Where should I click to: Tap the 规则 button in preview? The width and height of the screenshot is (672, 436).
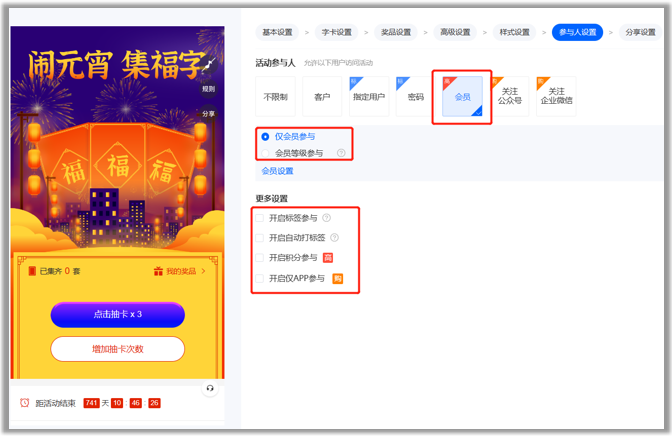[209, 89]
